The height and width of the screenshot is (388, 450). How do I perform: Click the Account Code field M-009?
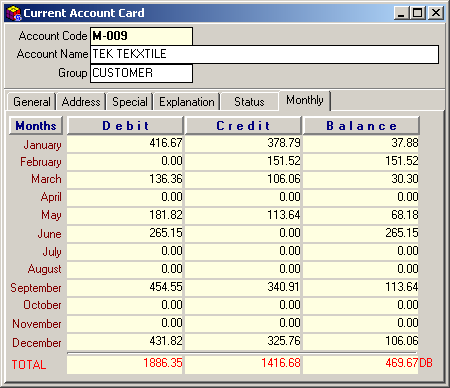(x=141, y=36)
